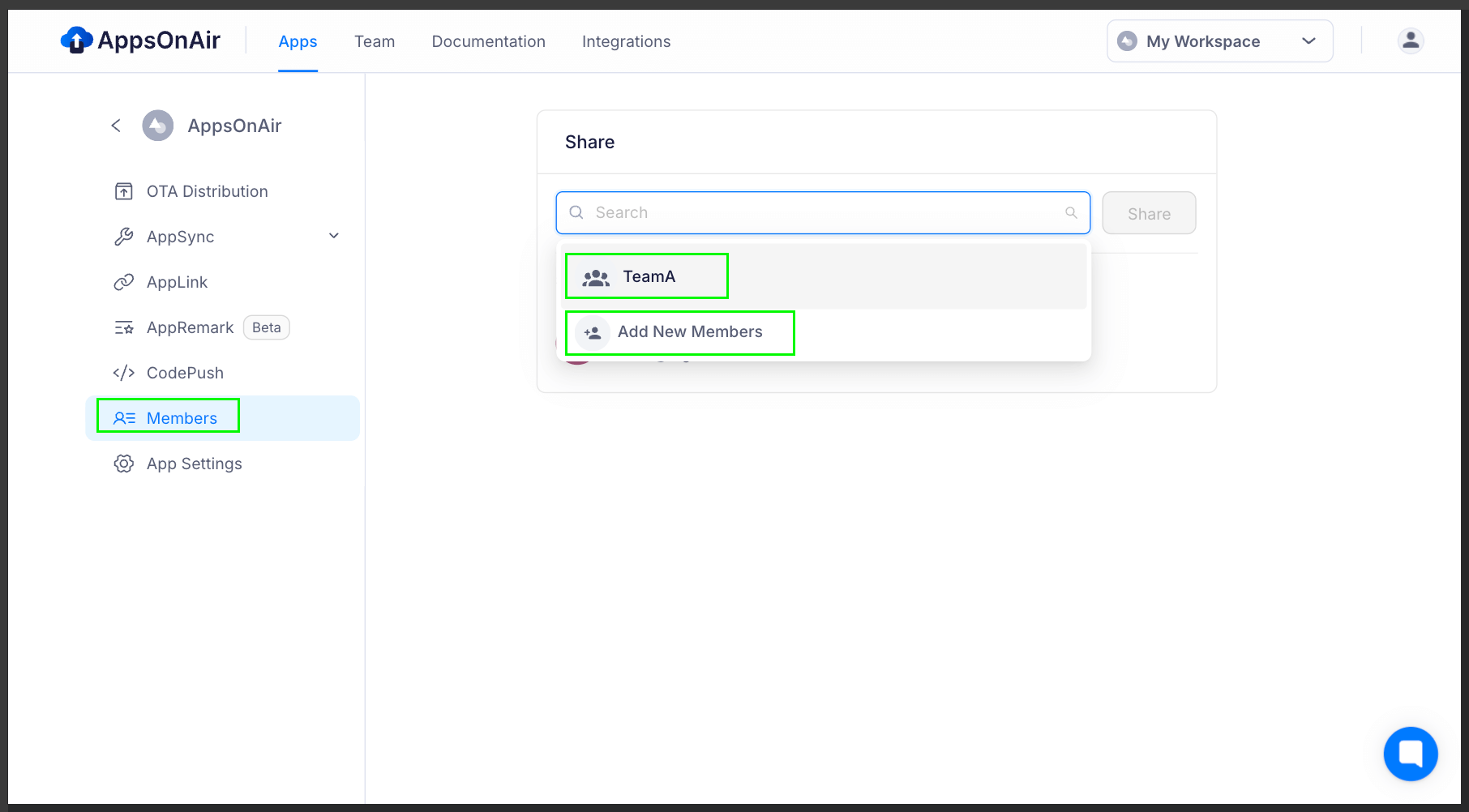Viewport: 1469px width, 812px height.
Task: Open AppRemark Beta in the sidebar
Action: point(191,327)
